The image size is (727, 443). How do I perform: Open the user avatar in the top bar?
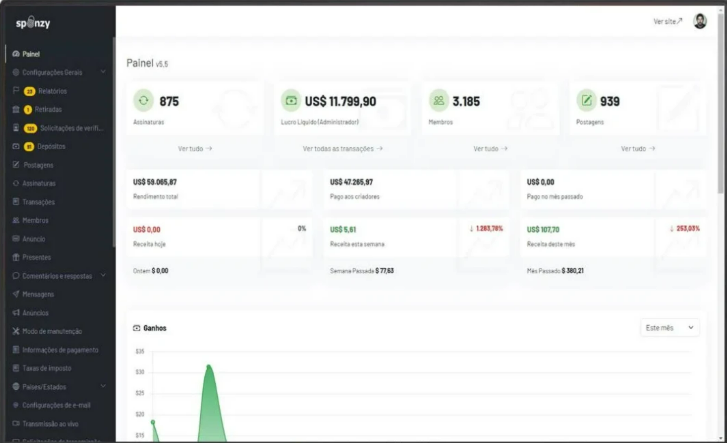[x=700, y=21]
